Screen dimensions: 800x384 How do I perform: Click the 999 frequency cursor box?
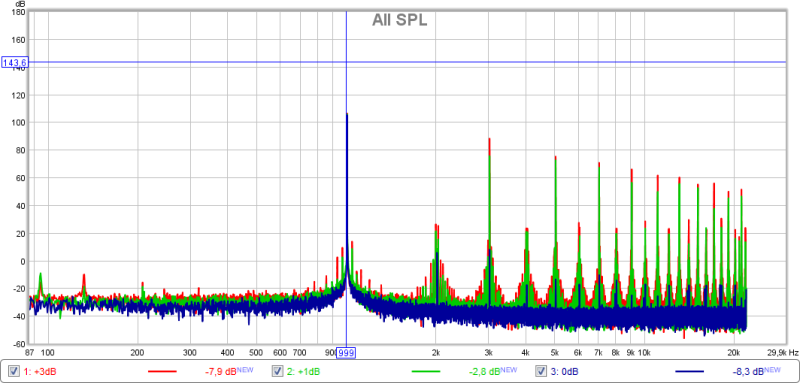coord(346,352)
